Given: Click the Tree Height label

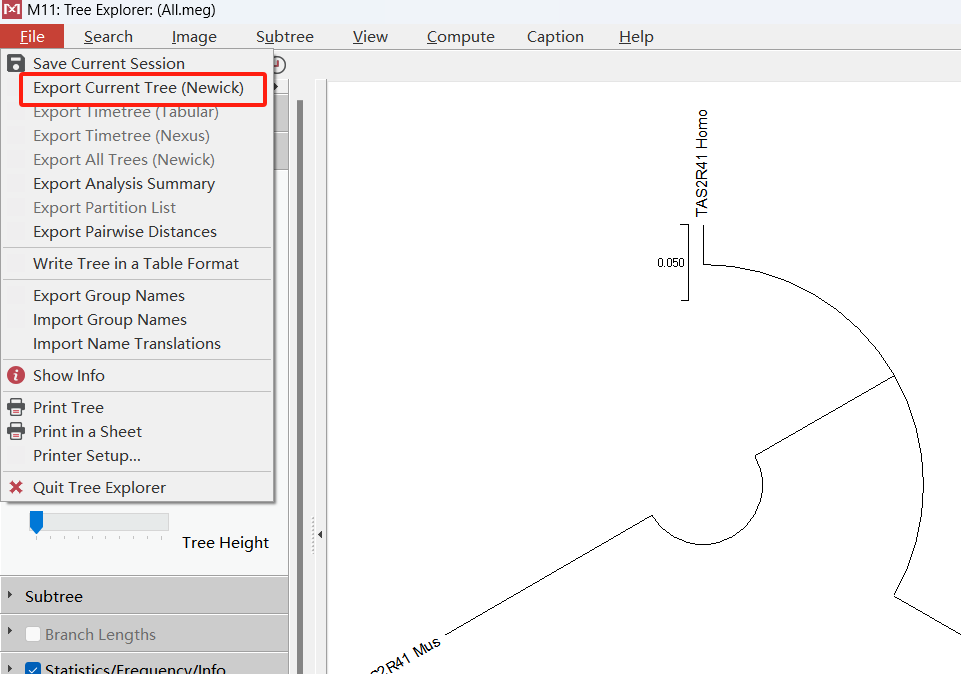Looking at the screenshot, I should (x=226, y=543).
